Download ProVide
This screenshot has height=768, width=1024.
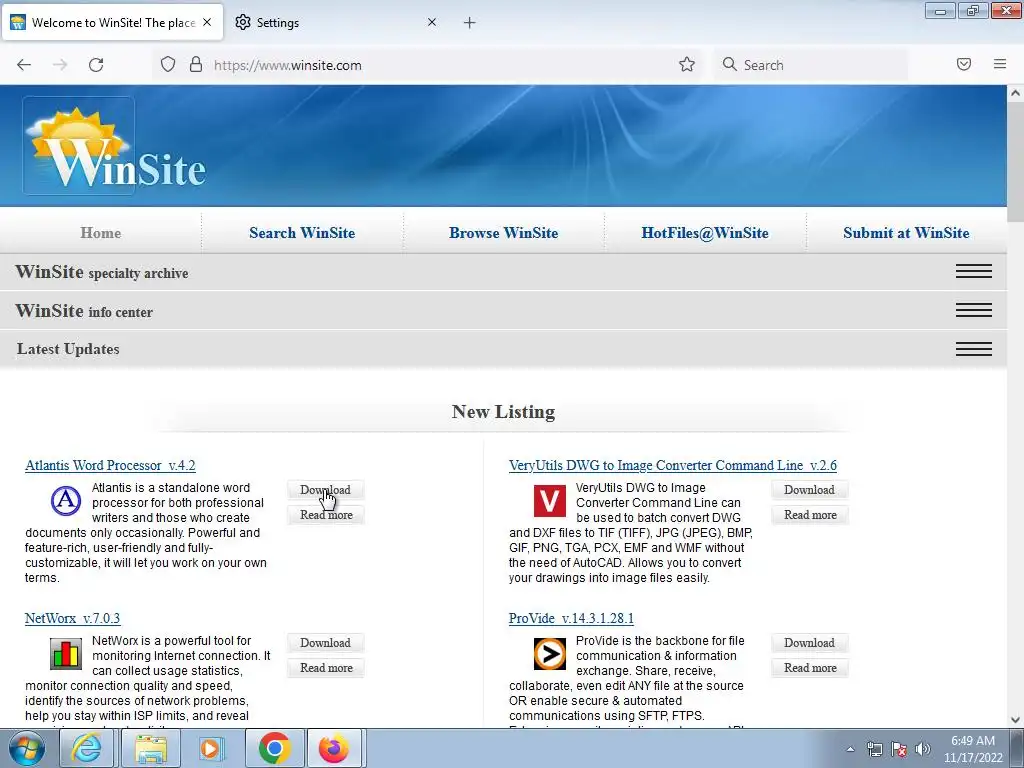tap(809, 643)
